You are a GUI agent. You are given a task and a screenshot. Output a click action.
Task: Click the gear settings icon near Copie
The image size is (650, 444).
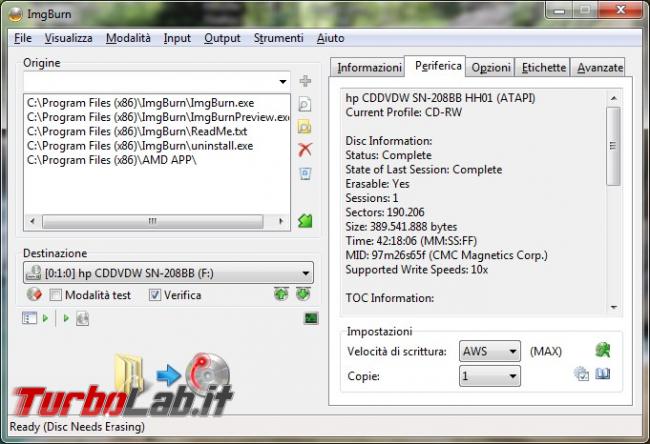[581, 374]
